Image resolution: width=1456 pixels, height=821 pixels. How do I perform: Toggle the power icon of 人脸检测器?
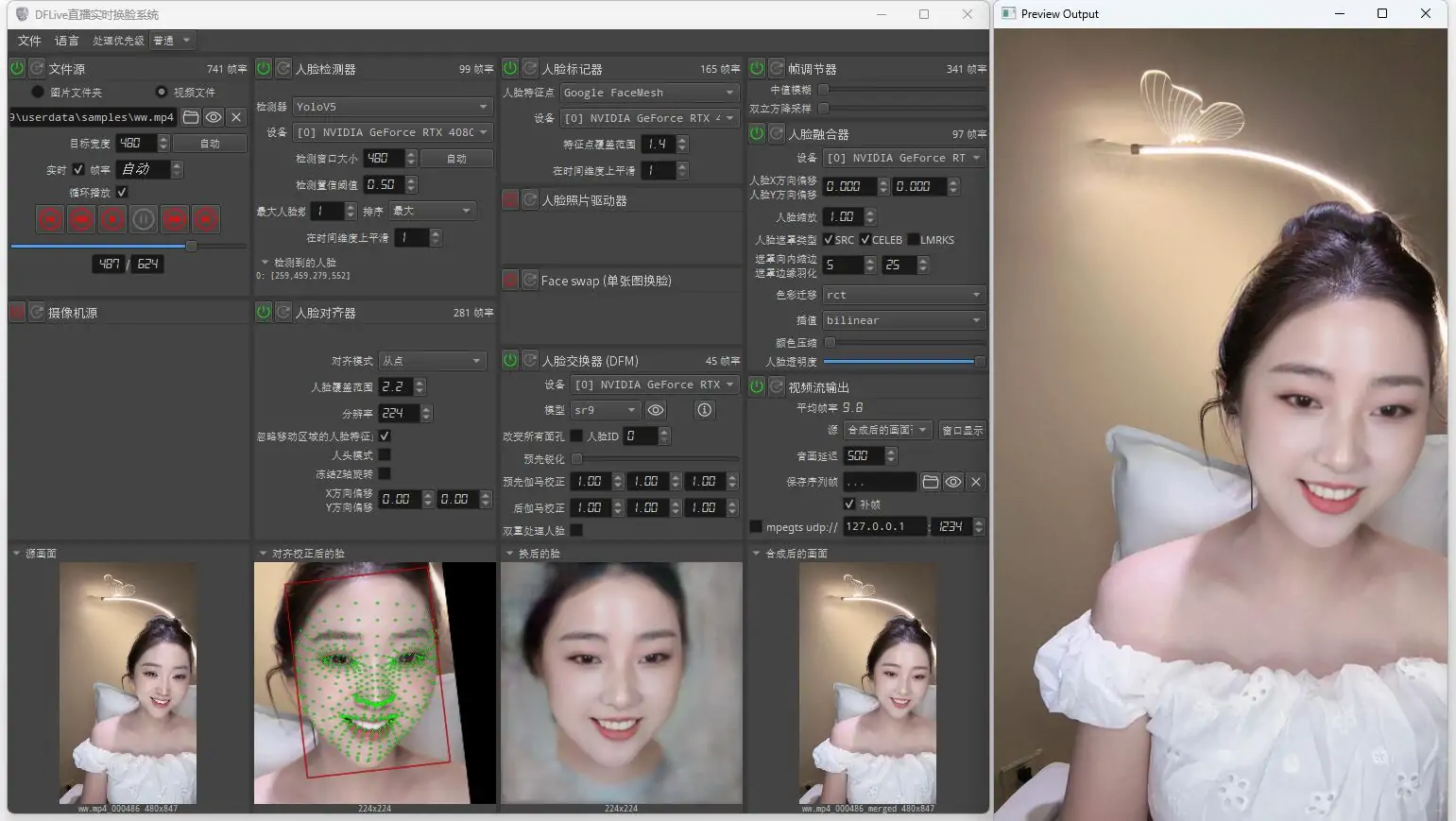[x=264, y=68]
